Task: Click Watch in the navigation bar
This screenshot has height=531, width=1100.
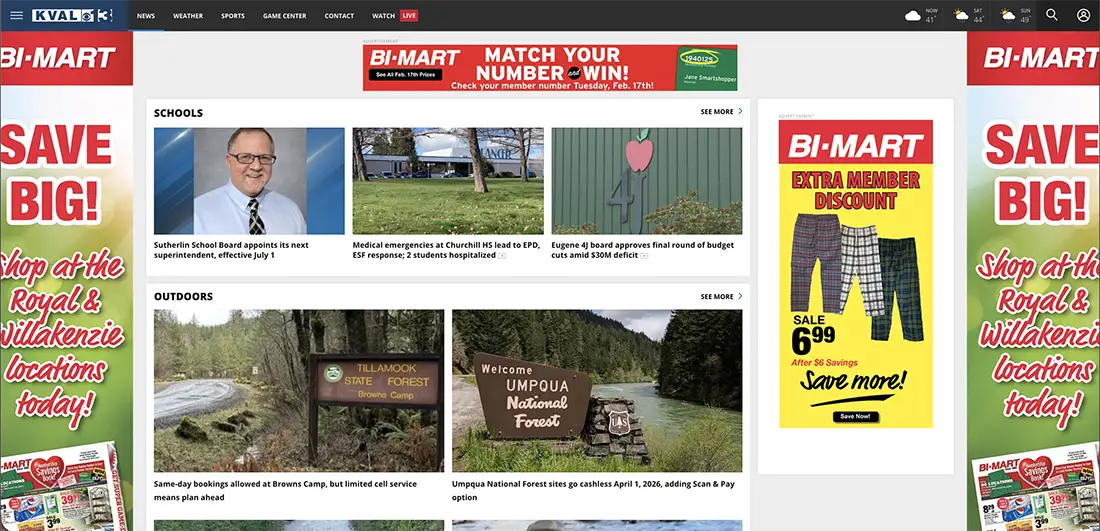Action: point(384,15)
